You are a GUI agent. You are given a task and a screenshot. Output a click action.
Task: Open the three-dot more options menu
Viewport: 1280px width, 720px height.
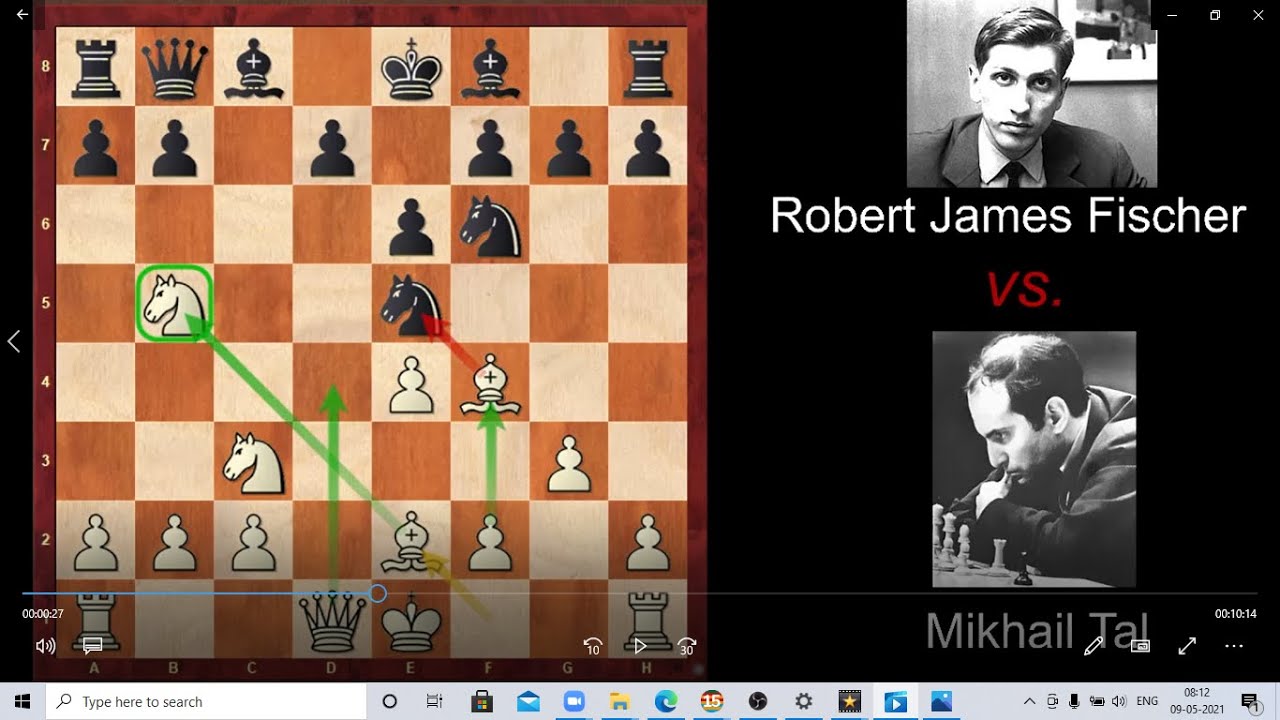(1234, 646)
